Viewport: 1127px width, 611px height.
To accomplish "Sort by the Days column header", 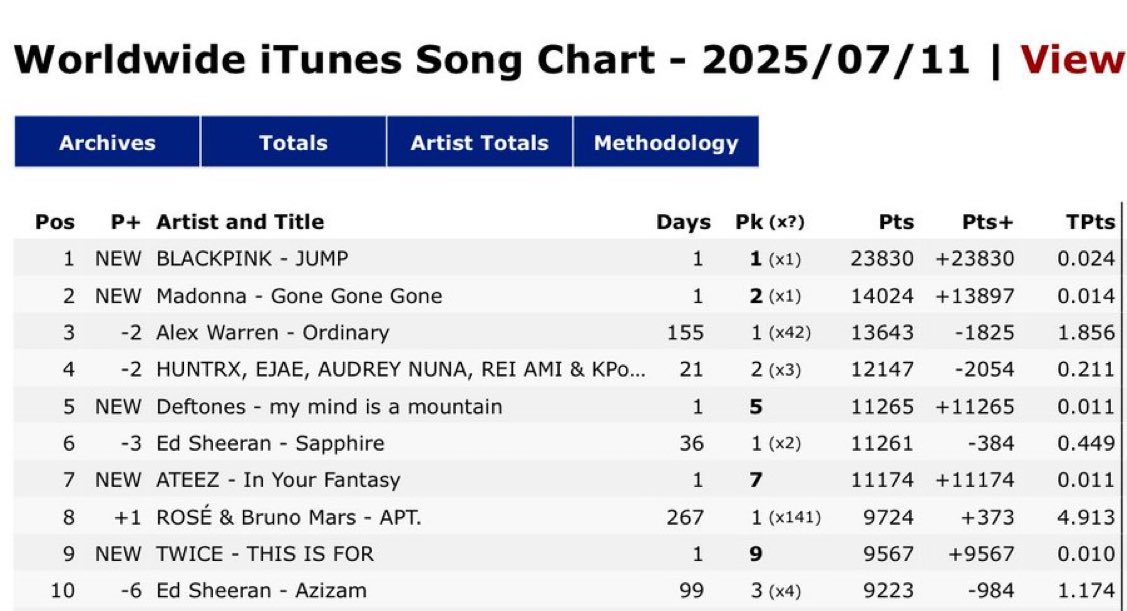I will pyautogui.click(x=683, y=221).
